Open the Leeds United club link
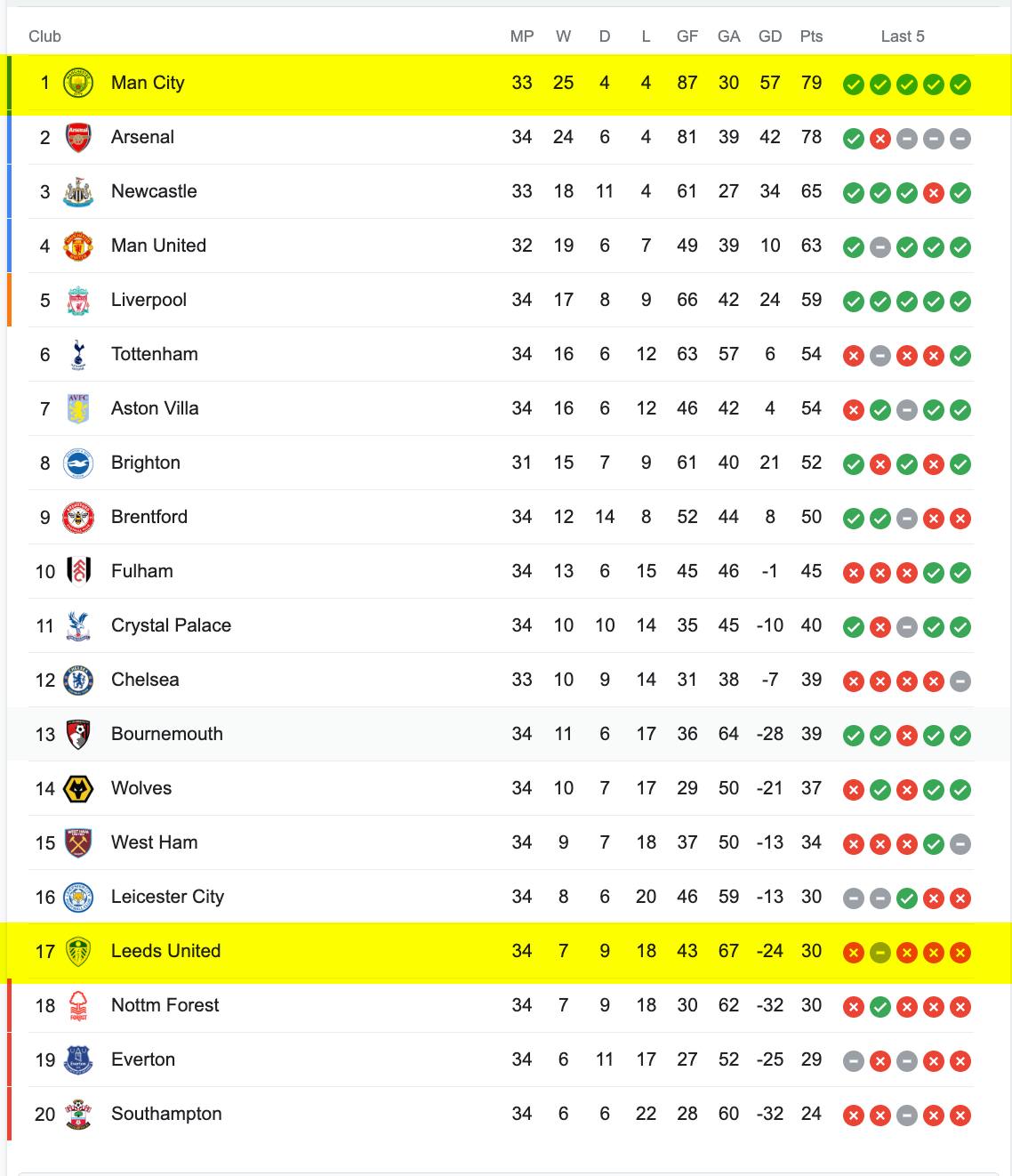 pyautogui.click(x=165, y=951)
